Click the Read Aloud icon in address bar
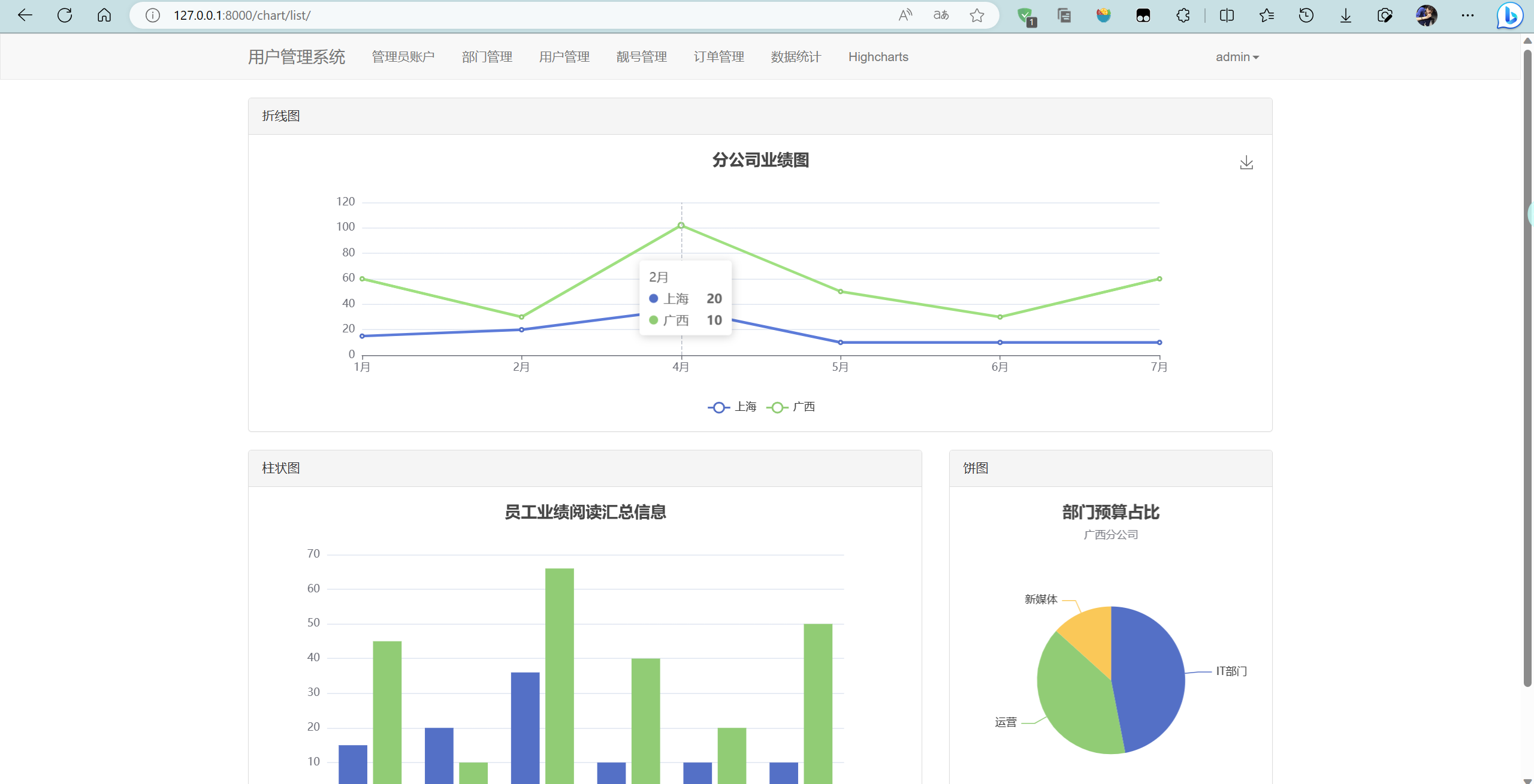The height and width of the screenshot is (784, 1534). pos(905,15)
